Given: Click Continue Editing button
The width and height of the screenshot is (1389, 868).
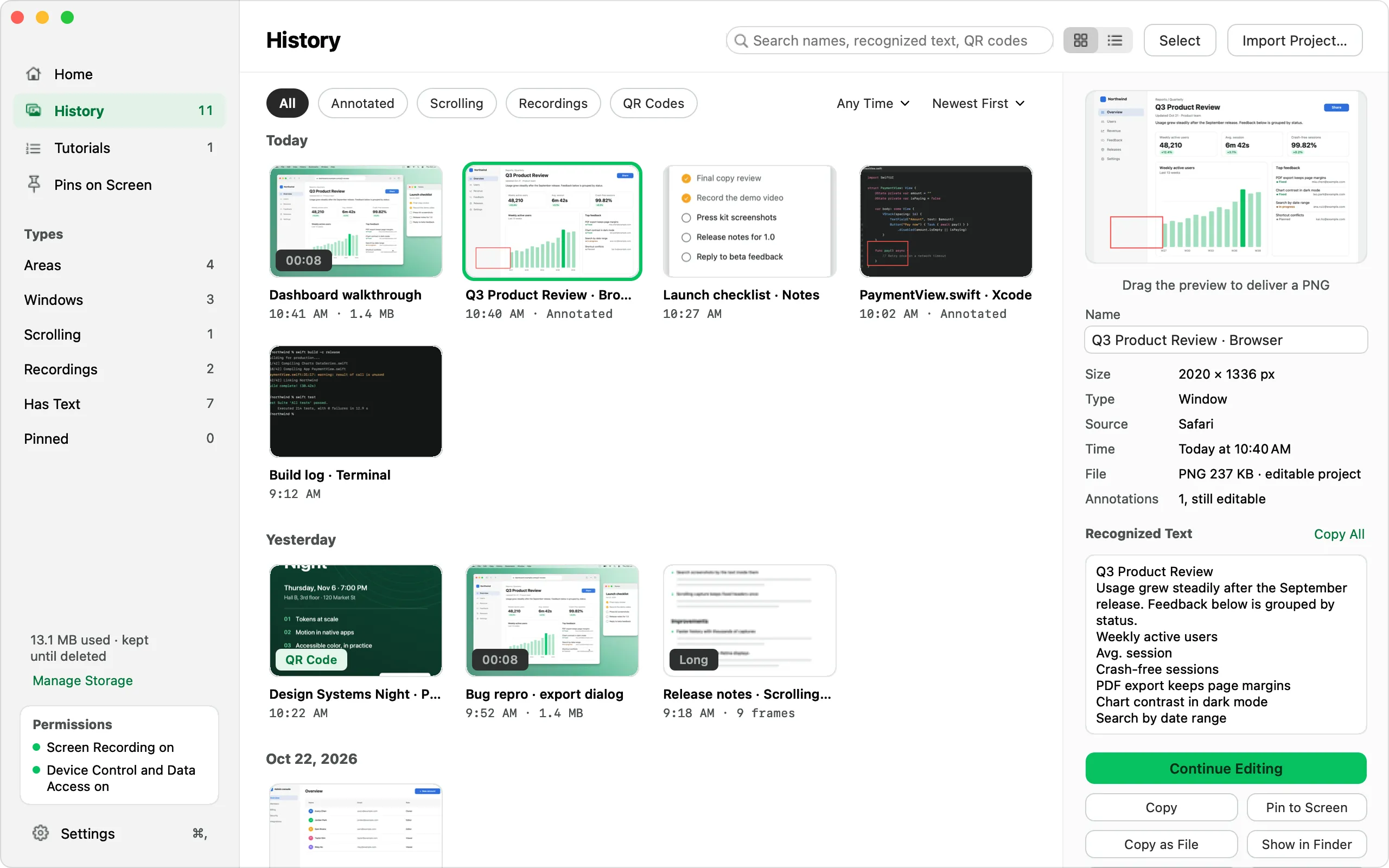Looking at the screenshot, I should (x=1226, y=768).
